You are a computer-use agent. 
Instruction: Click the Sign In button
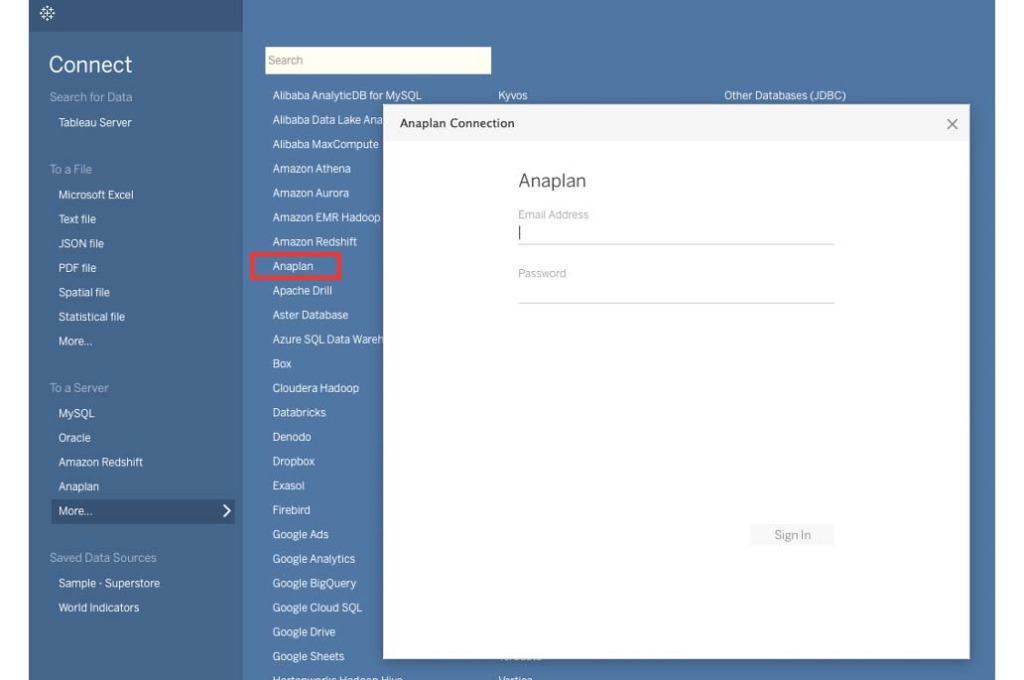pyautogui.click(x=792, y=535)
